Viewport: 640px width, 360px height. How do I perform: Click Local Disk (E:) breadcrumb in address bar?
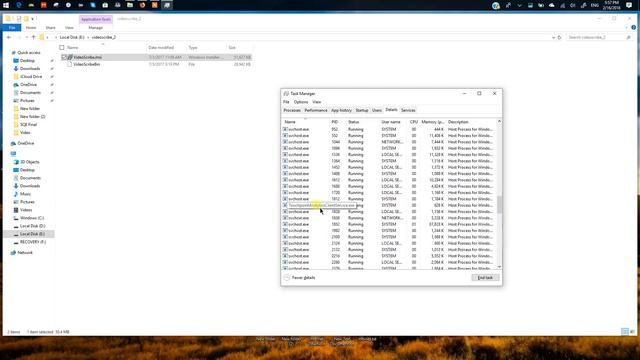[x=72, y=37]
